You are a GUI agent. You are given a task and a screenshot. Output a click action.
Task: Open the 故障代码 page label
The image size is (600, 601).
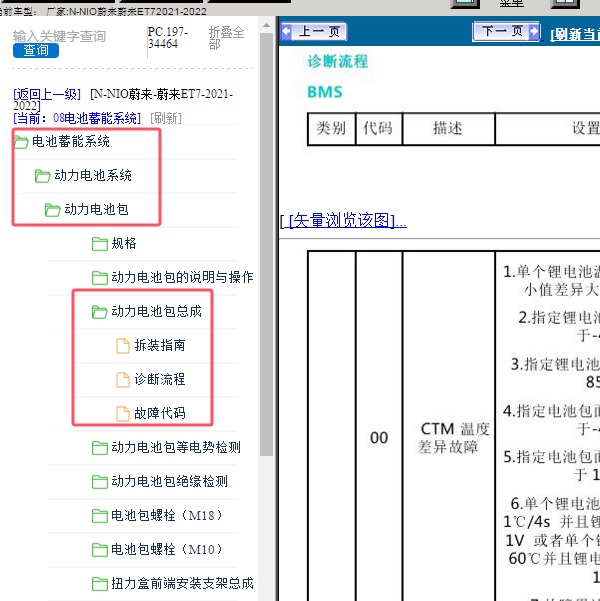[x=160, y=413]
